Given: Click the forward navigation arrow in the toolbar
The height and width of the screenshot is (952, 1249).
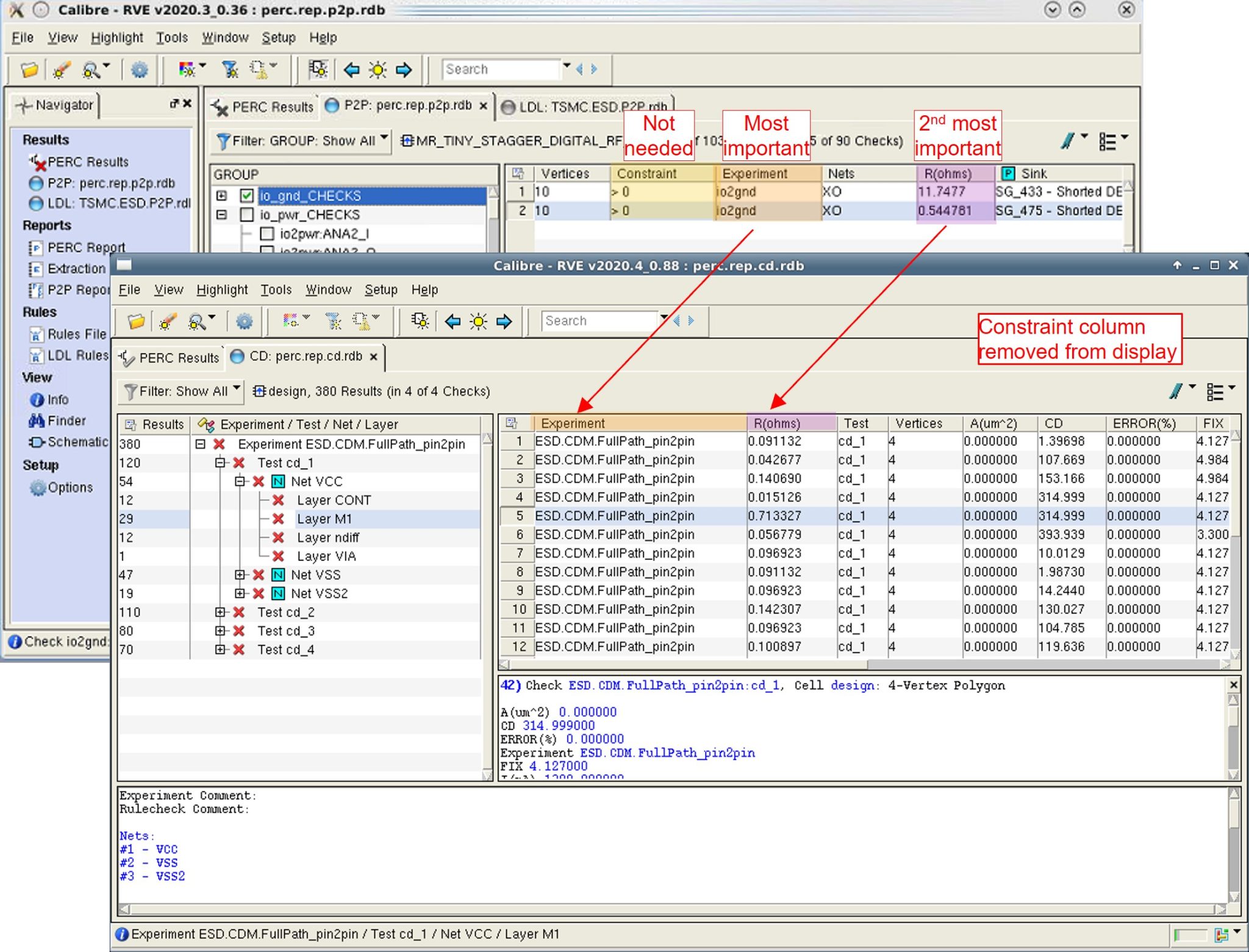Looking at the screenshot, I should click(x=403, y=70).
